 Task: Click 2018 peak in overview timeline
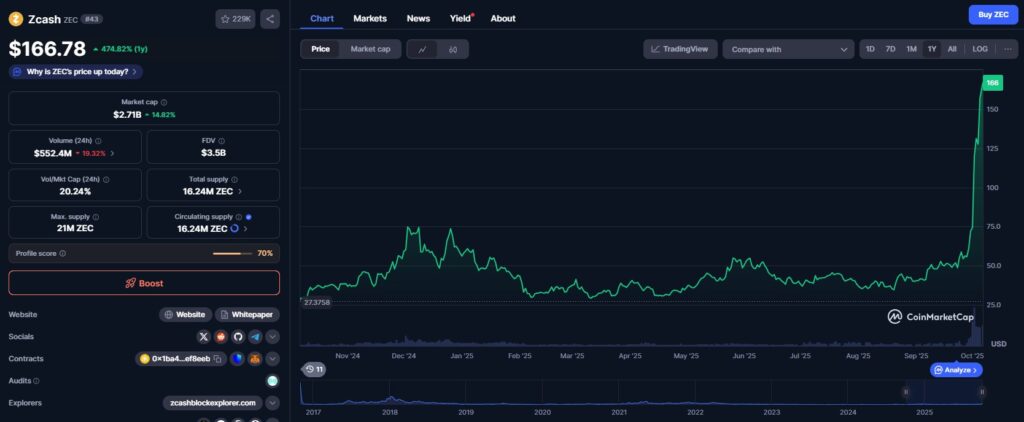click(391, 397)
